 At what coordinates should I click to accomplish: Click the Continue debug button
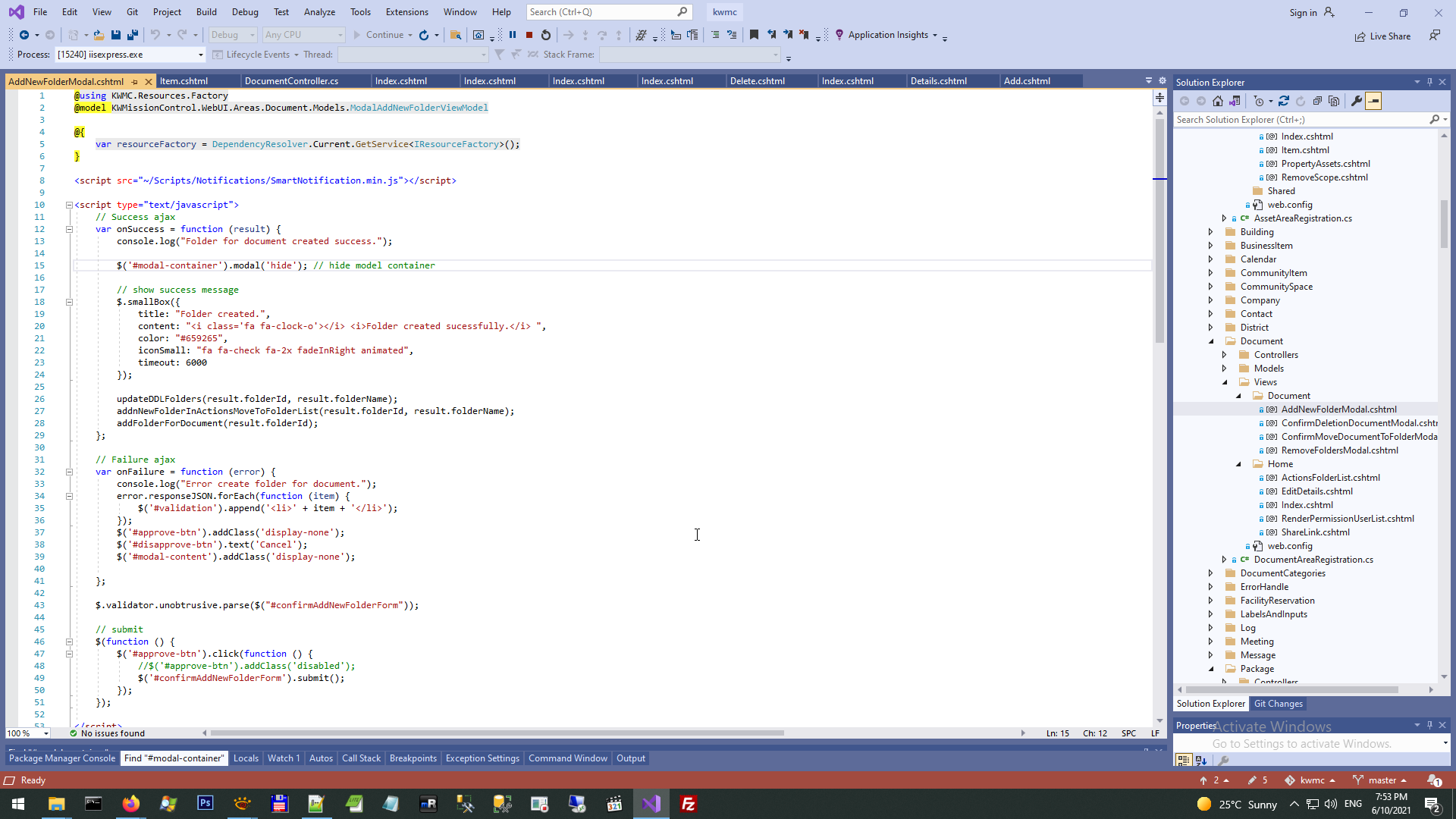pos(378,35)
